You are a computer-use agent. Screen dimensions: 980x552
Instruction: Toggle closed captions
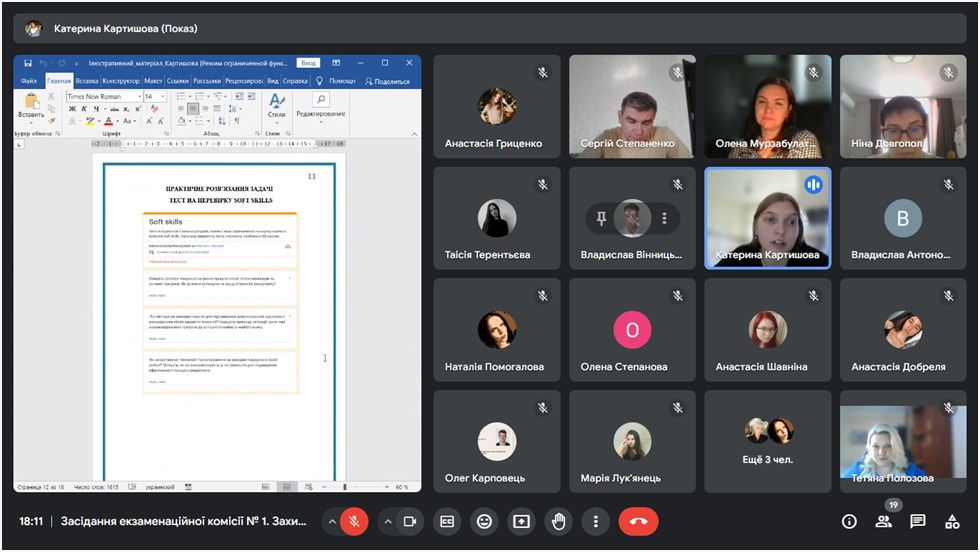[x=448, y=521]
